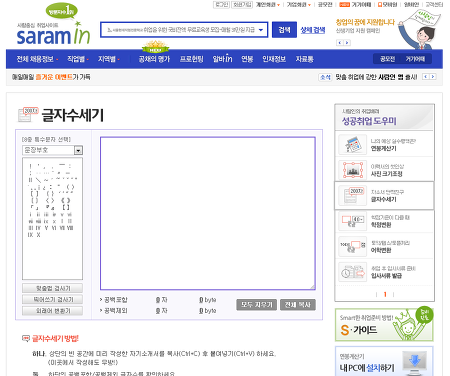The image size is (450, 376).
Task: Open the 상세 검색 link
Action: [313, 30]
